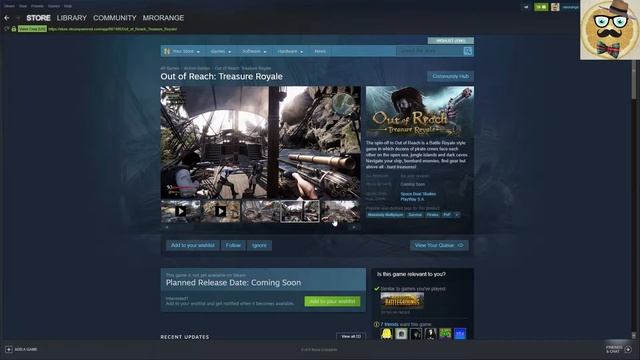Select the highlighted fourth screenshot thumbnail
The image size is (640, 360).
[x=300, y=211]
